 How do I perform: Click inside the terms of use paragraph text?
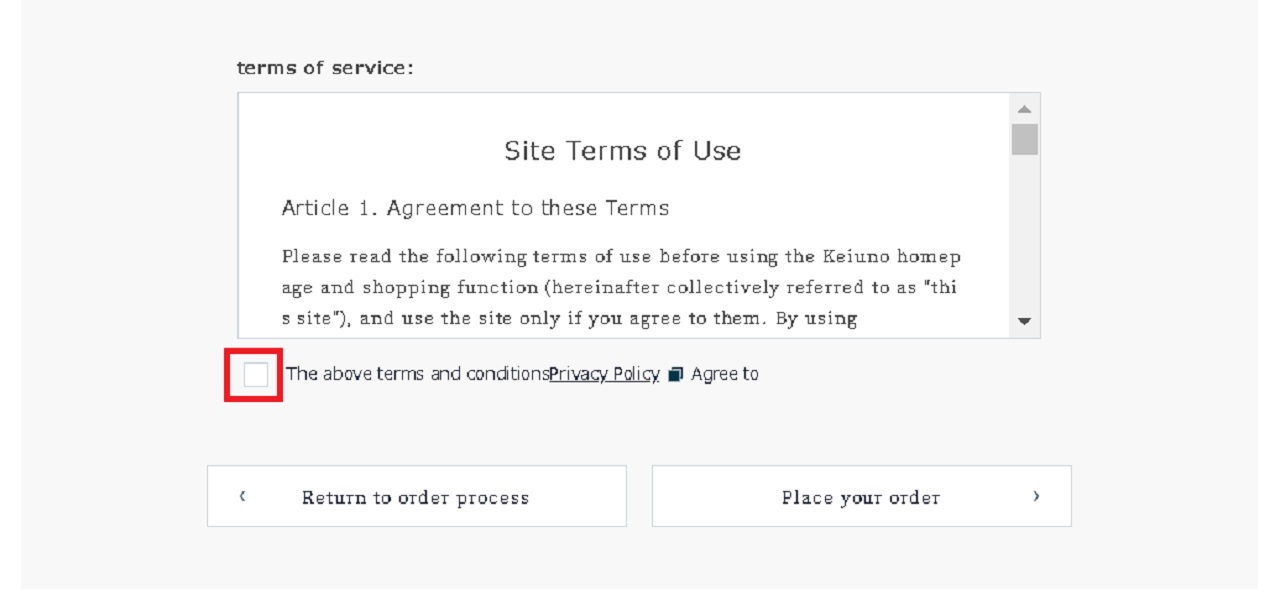tap(621, 287)
